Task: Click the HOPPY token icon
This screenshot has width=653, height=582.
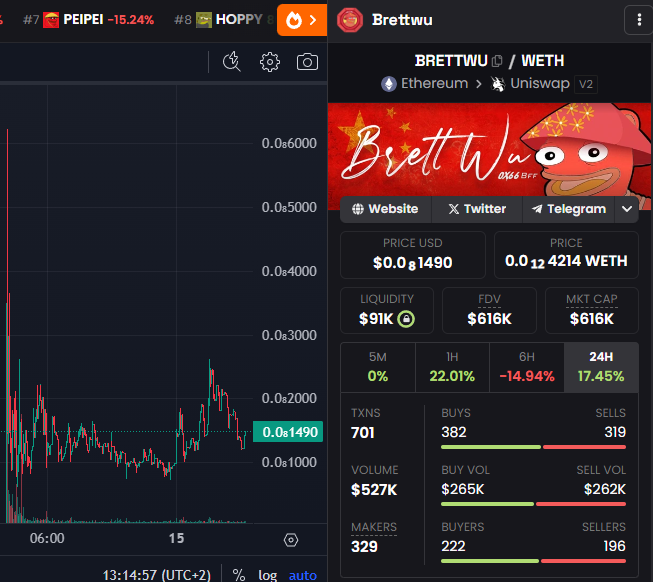Action: (x=204, y=20)
